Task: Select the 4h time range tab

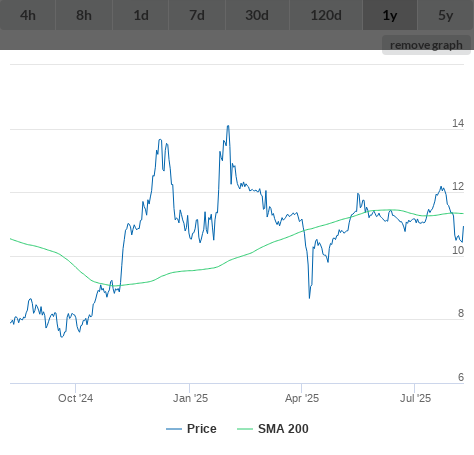Action: tap(28, 15)
